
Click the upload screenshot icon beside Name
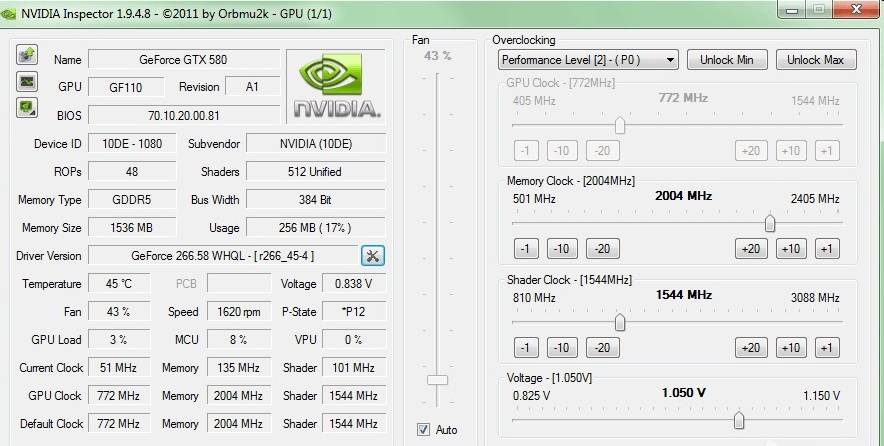27,55
